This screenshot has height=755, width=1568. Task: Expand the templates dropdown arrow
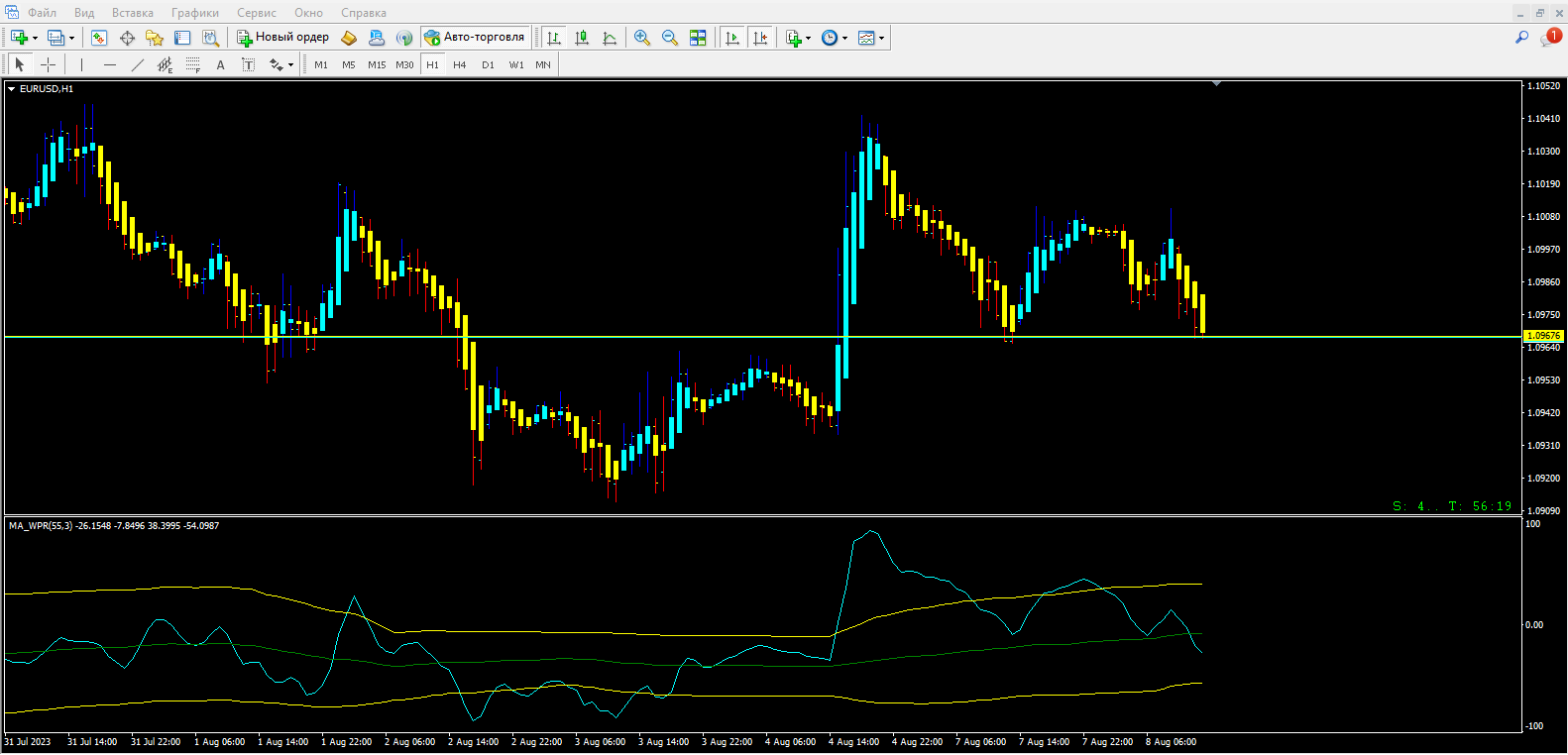(x=881, y=38)
